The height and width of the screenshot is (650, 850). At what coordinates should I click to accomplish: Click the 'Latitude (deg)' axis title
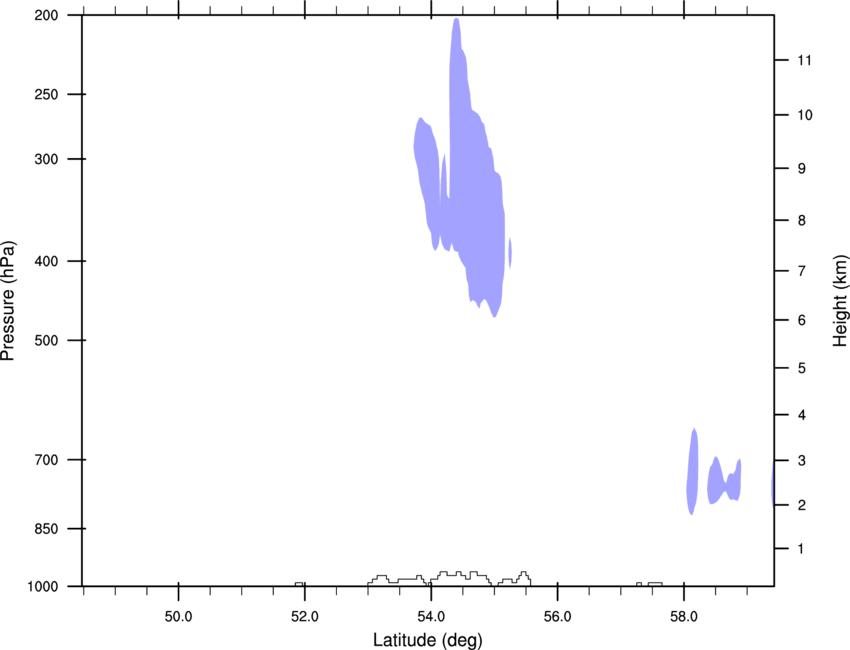tap(427, 640)
